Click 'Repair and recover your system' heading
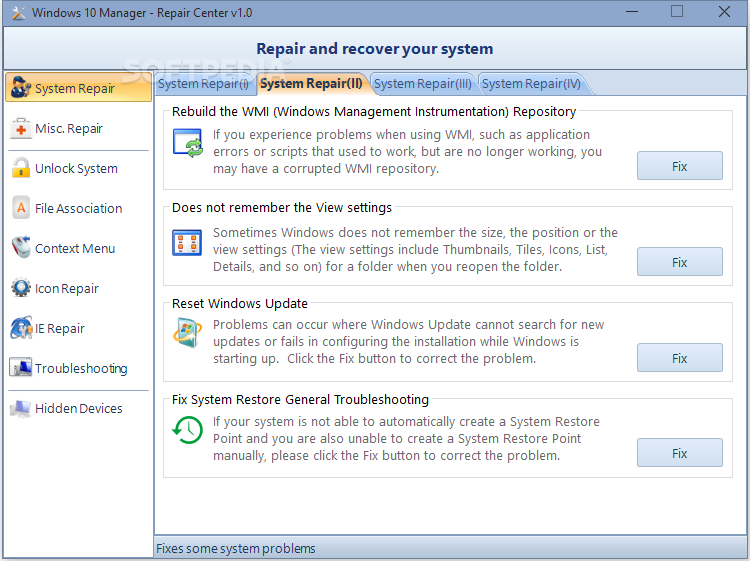The height and width of the screenshot is (561, 750). 375,49
